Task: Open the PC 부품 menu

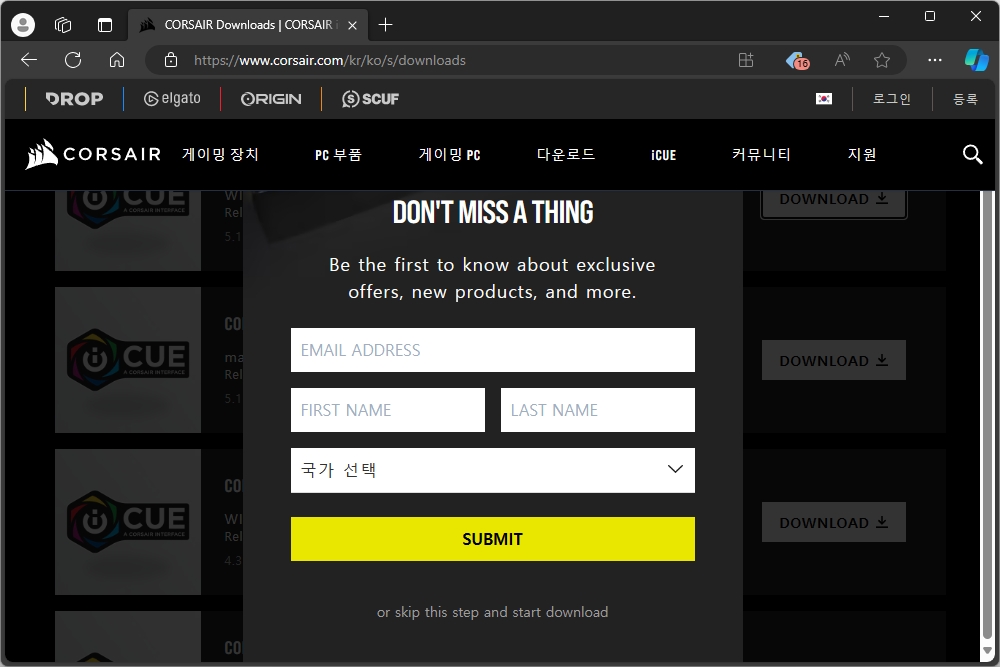Action: tap(338, 155)
